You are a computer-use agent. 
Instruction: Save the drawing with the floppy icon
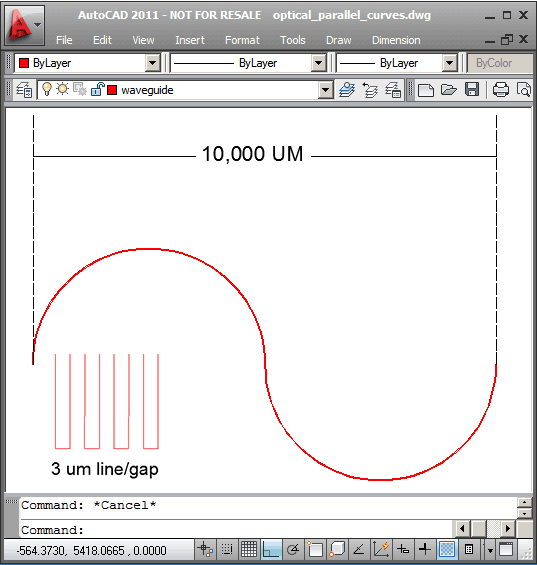pos(472,90)
